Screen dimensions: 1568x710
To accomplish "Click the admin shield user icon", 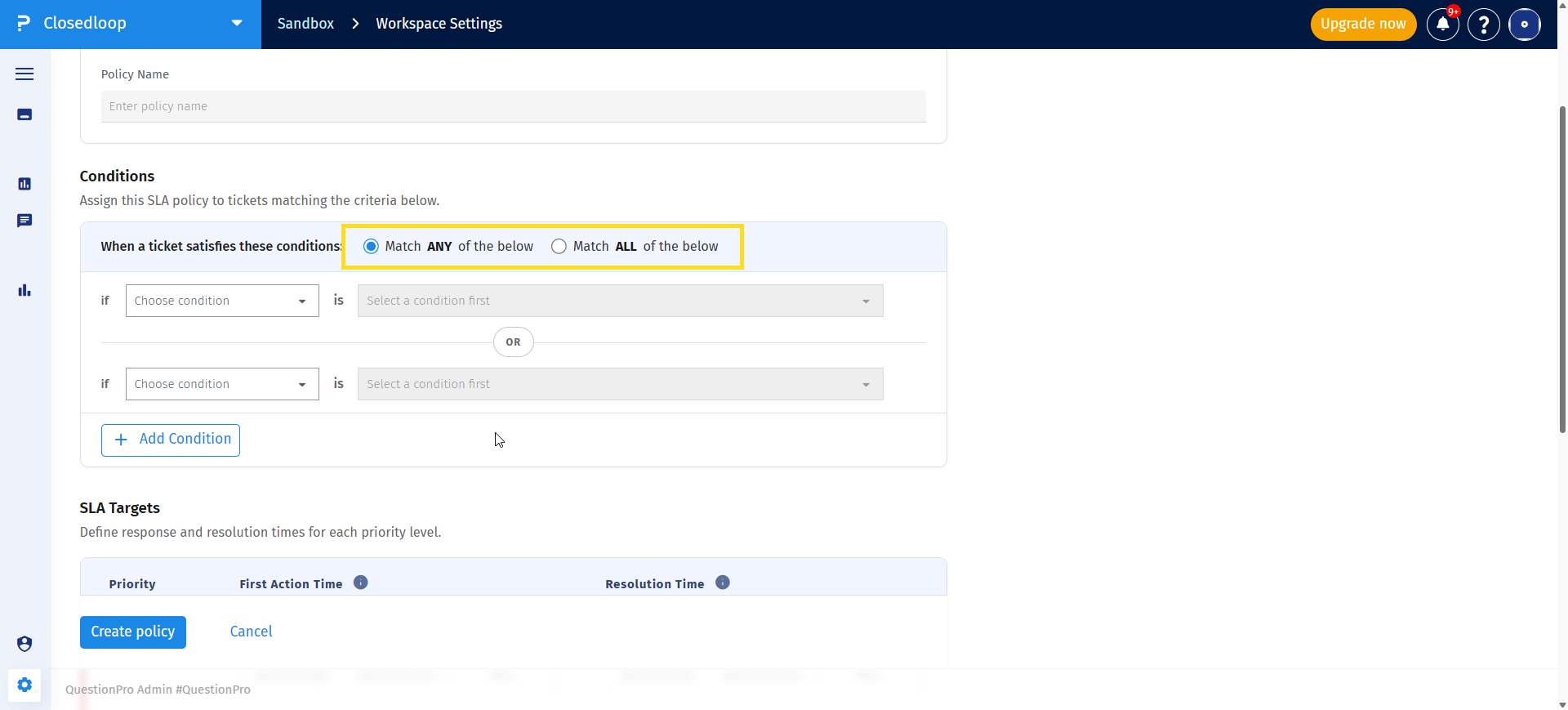I will 24,644.
